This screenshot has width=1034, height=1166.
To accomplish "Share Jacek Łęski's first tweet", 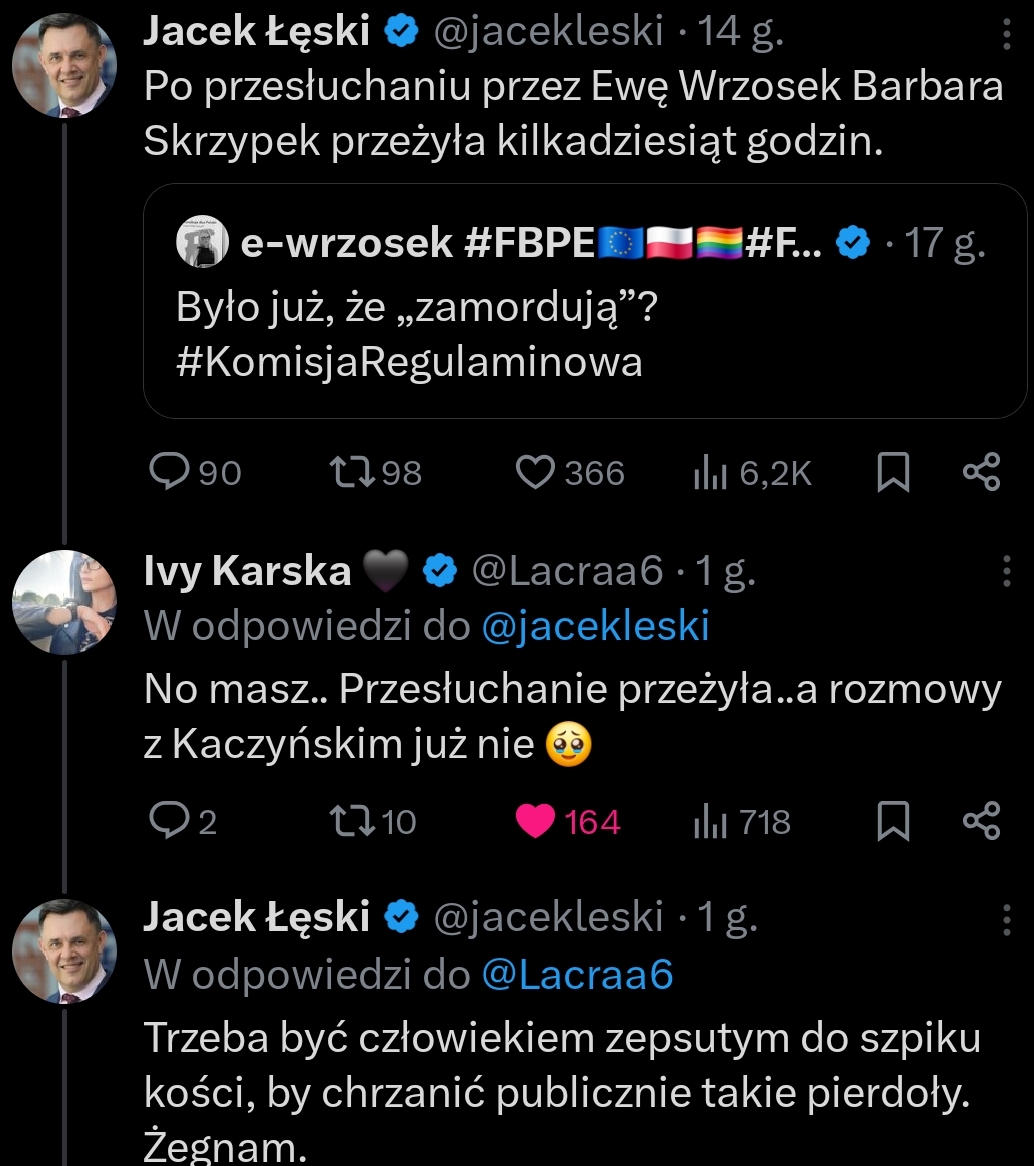I will point(981,472).
